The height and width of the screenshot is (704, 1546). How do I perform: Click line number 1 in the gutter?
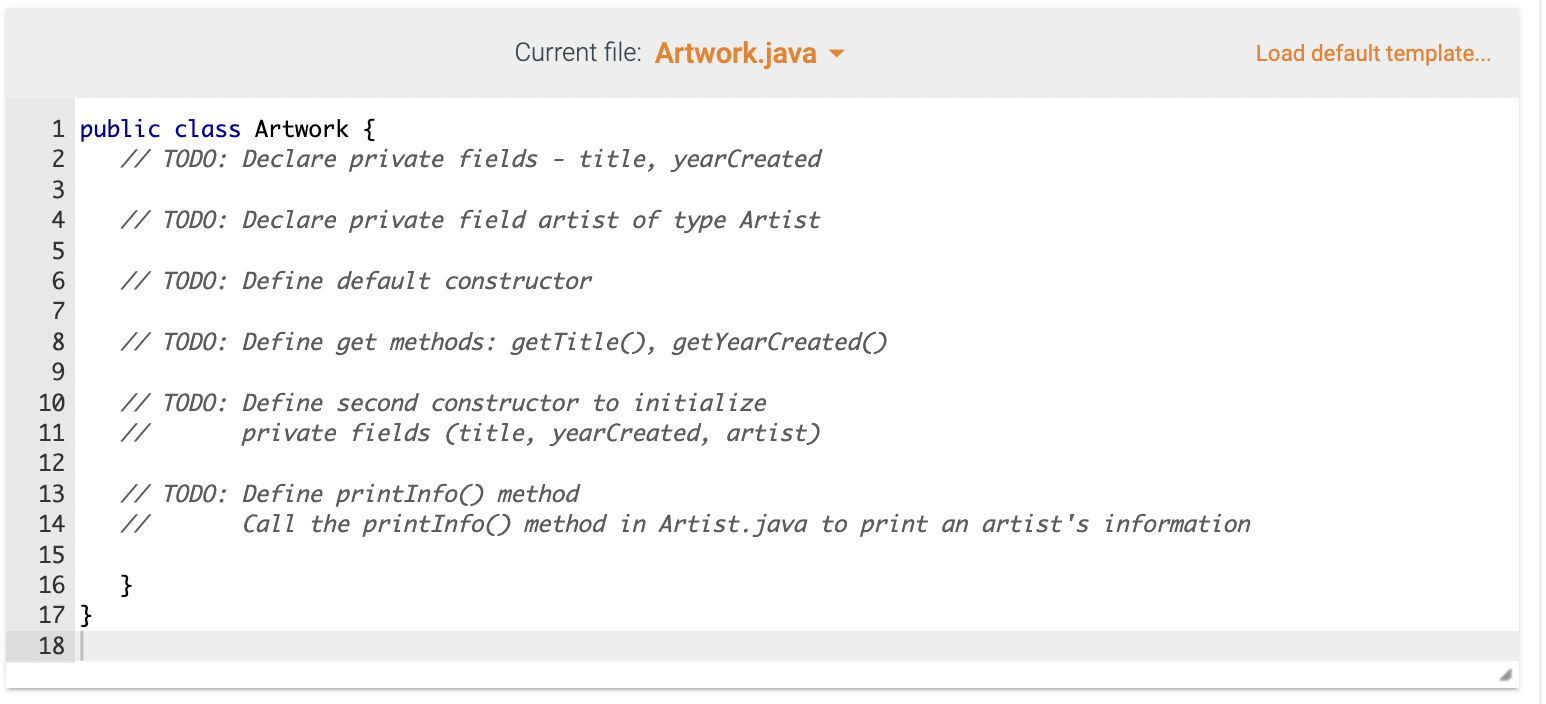tap(57, 128)
